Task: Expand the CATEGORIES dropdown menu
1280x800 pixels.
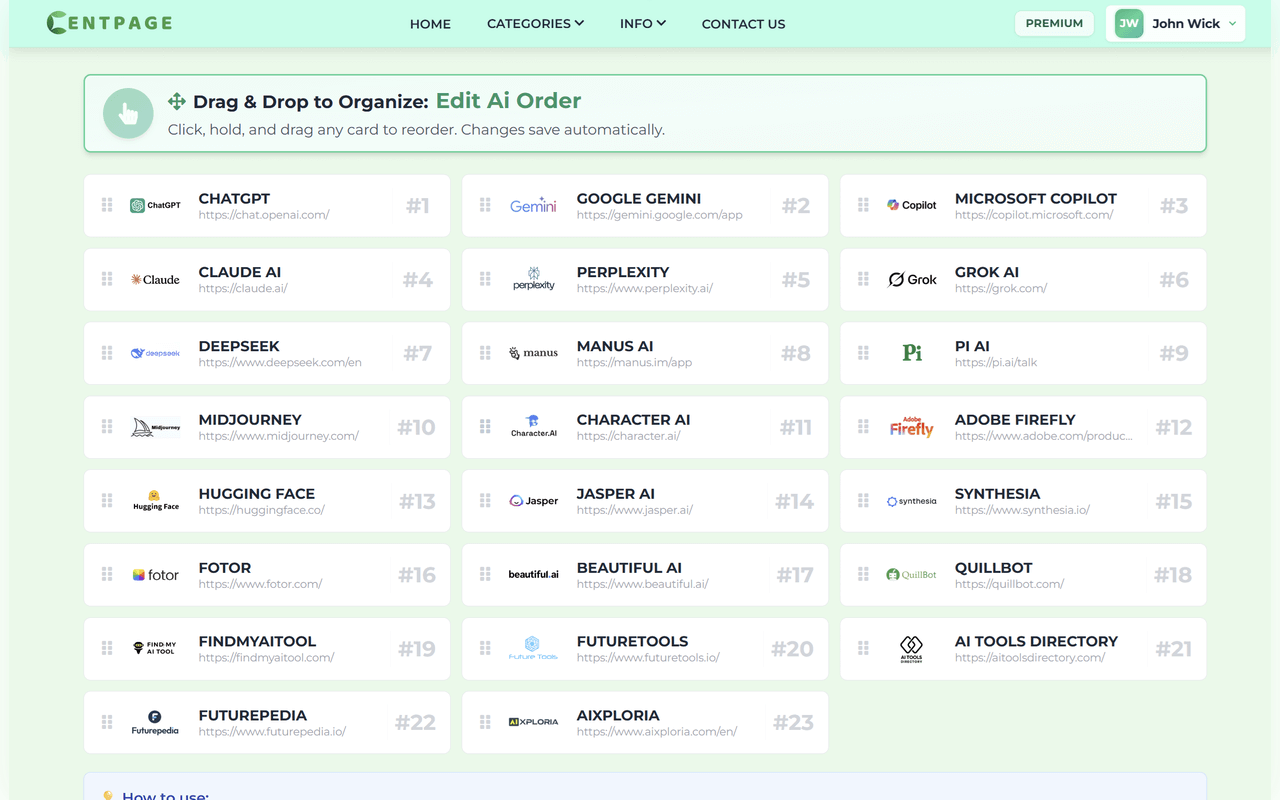Action: 535,23
